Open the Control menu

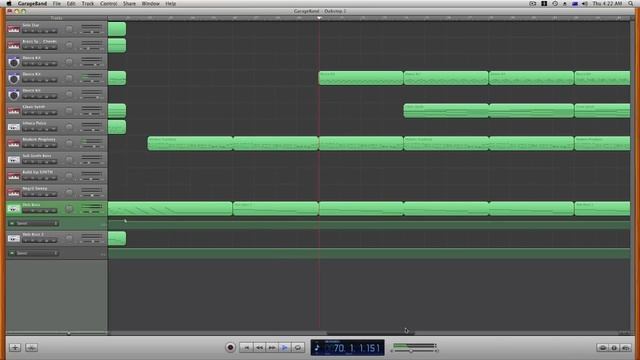pos(109,3)
